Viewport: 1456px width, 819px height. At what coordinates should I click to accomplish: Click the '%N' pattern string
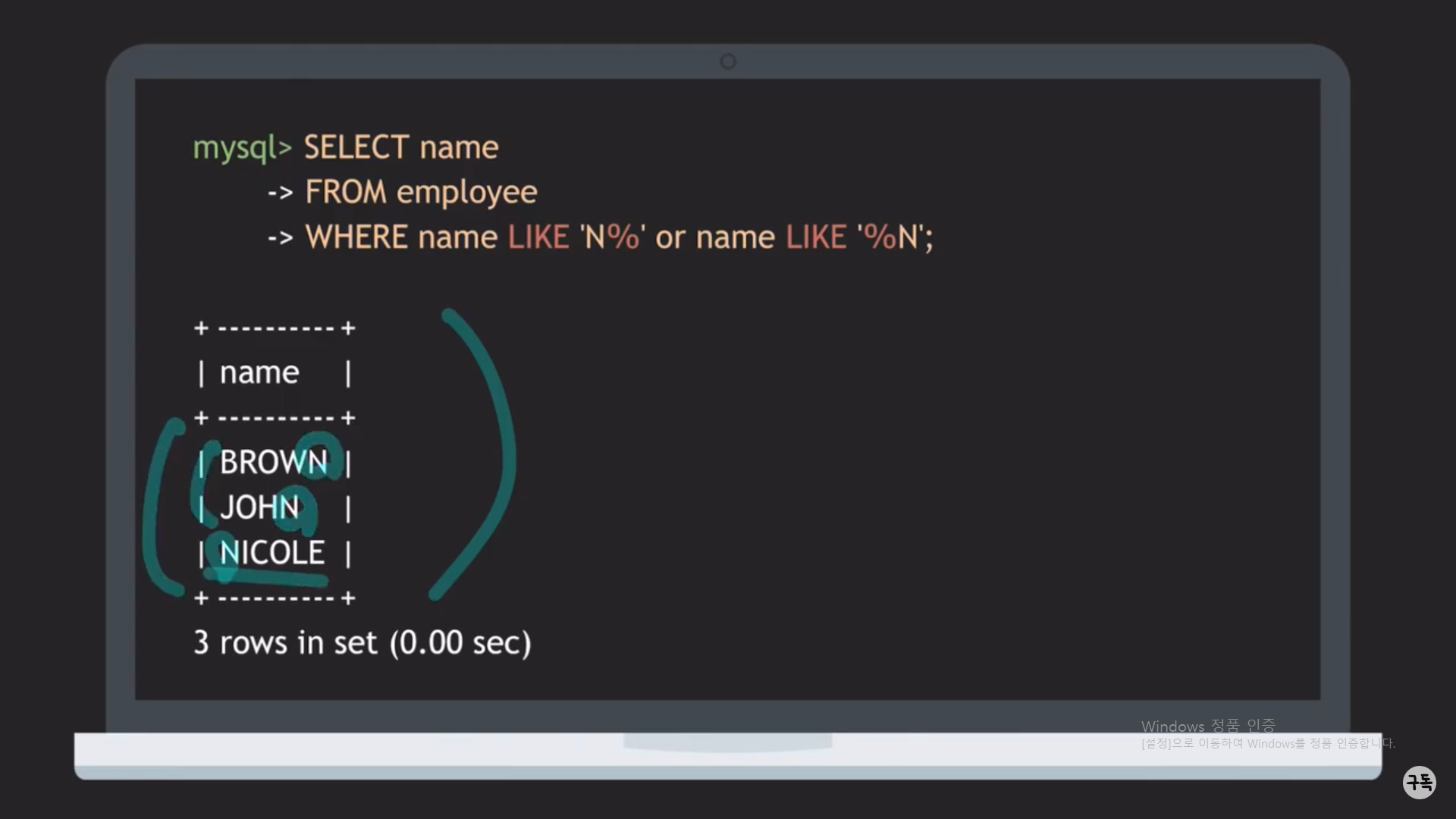890,237
